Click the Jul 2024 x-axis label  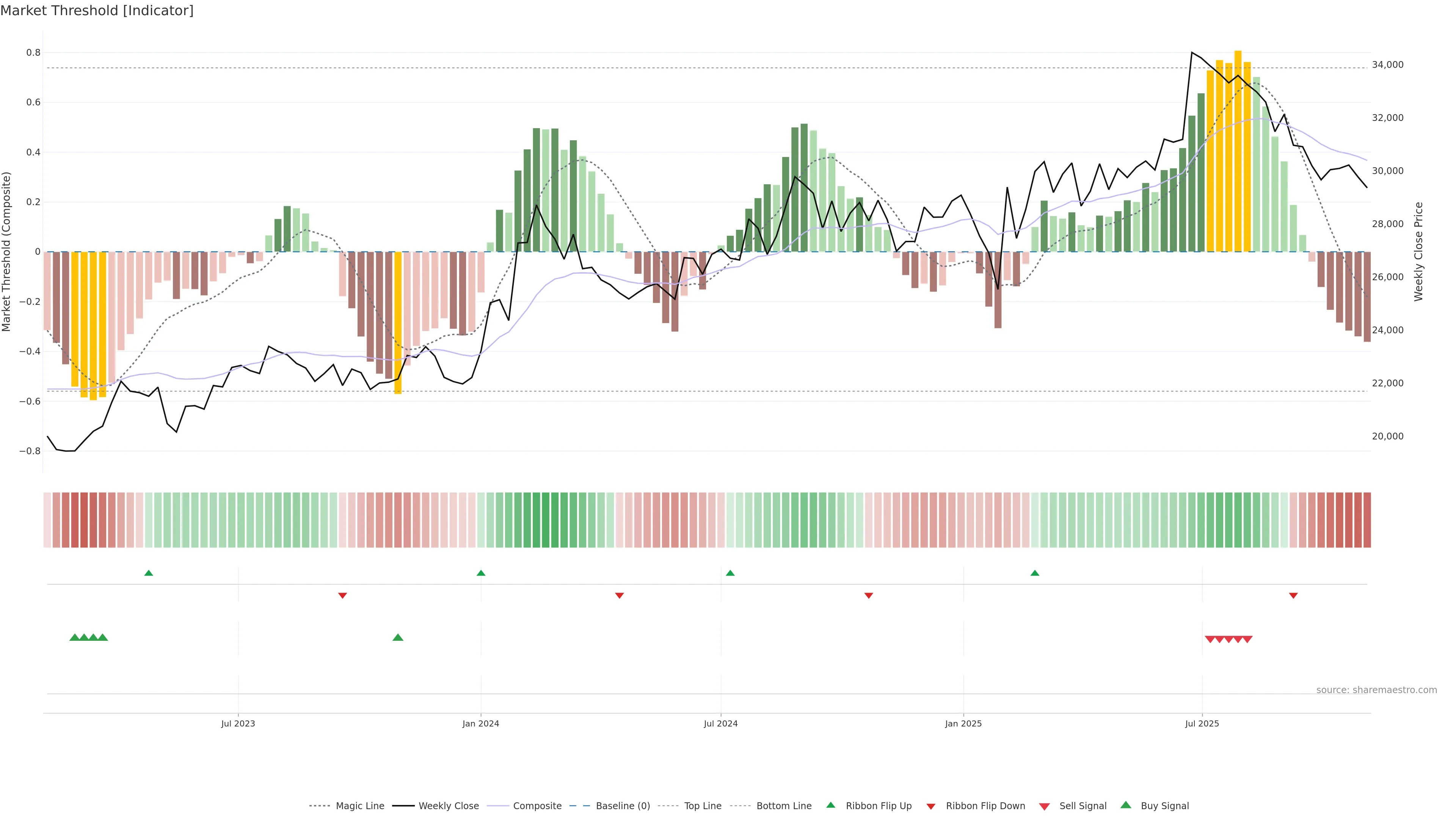pos(721,723)
